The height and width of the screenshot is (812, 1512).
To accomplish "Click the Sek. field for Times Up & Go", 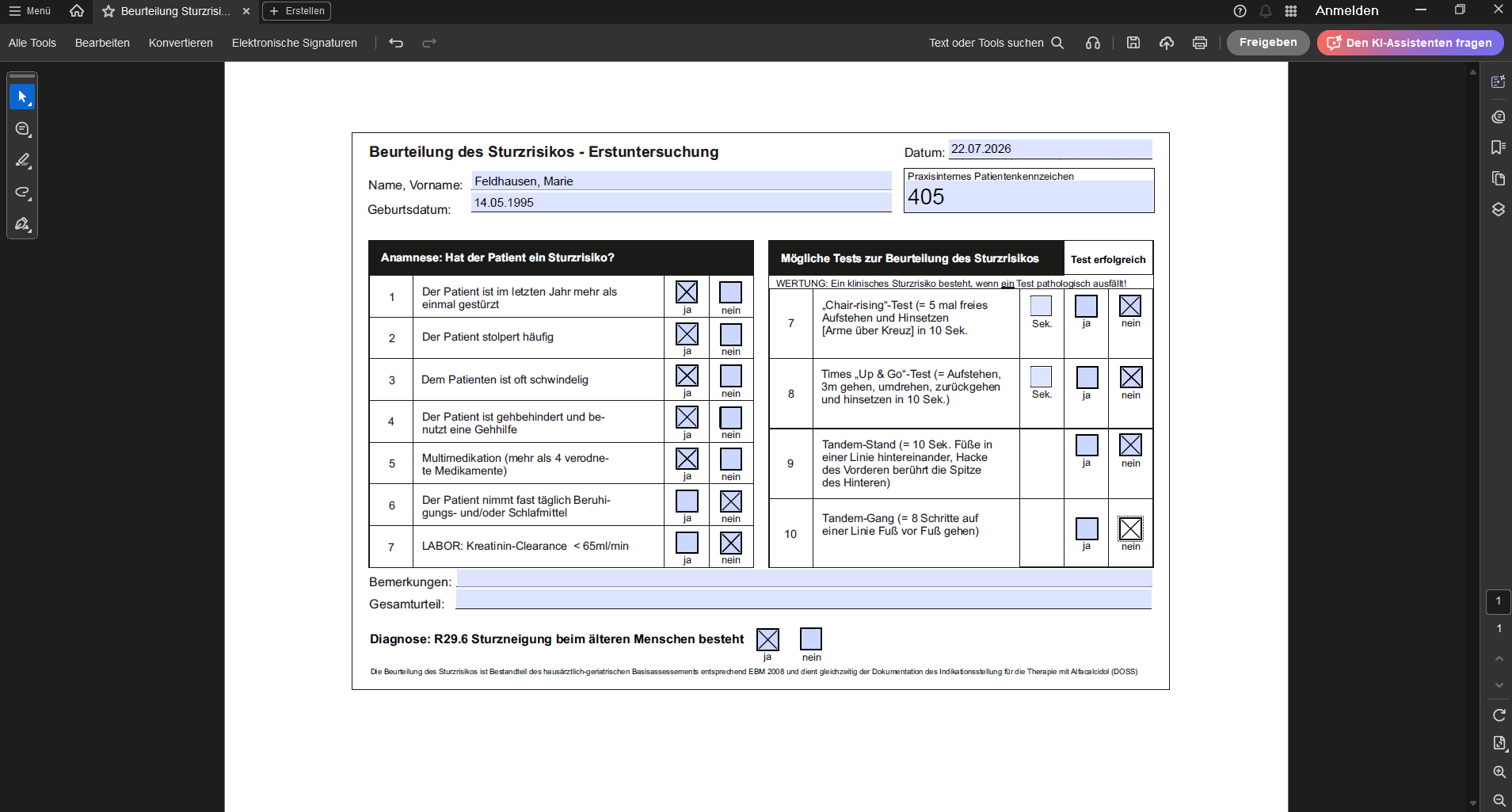I will pos(1041,376).
